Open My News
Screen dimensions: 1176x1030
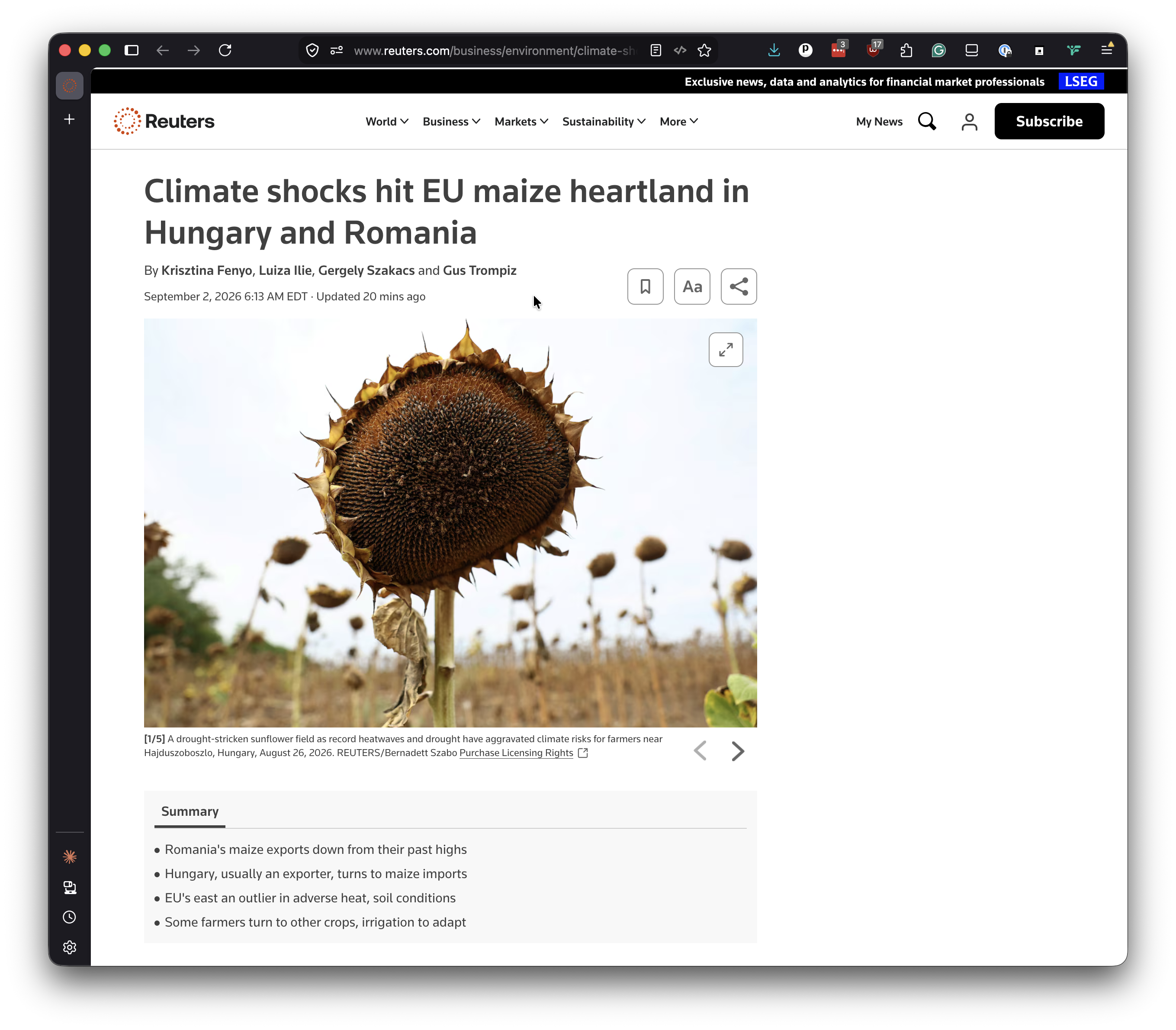[879, 121]
